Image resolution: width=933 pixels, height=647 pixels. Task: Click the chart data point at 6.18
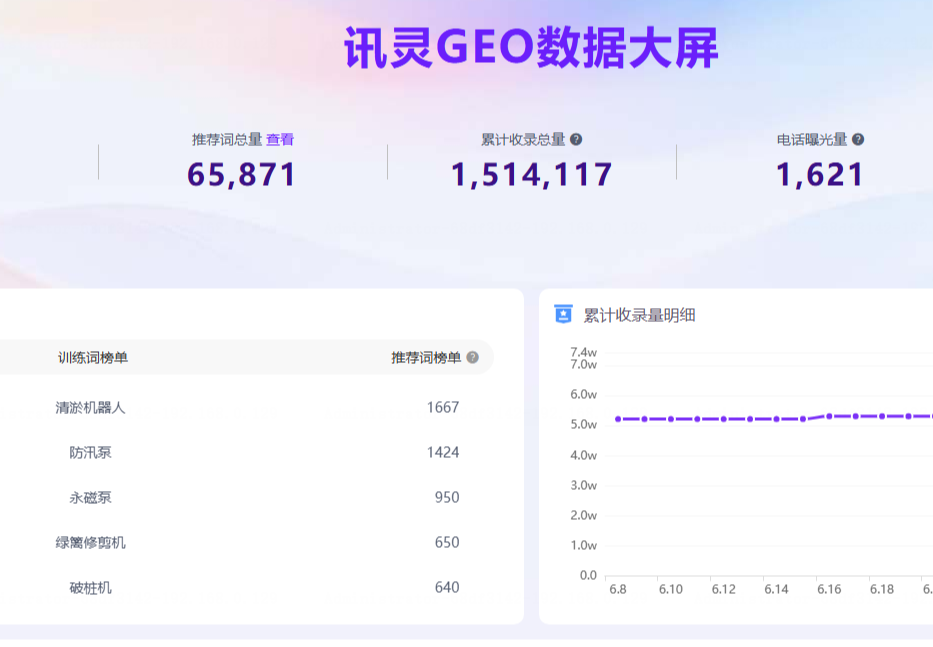[x=882, y=416]
